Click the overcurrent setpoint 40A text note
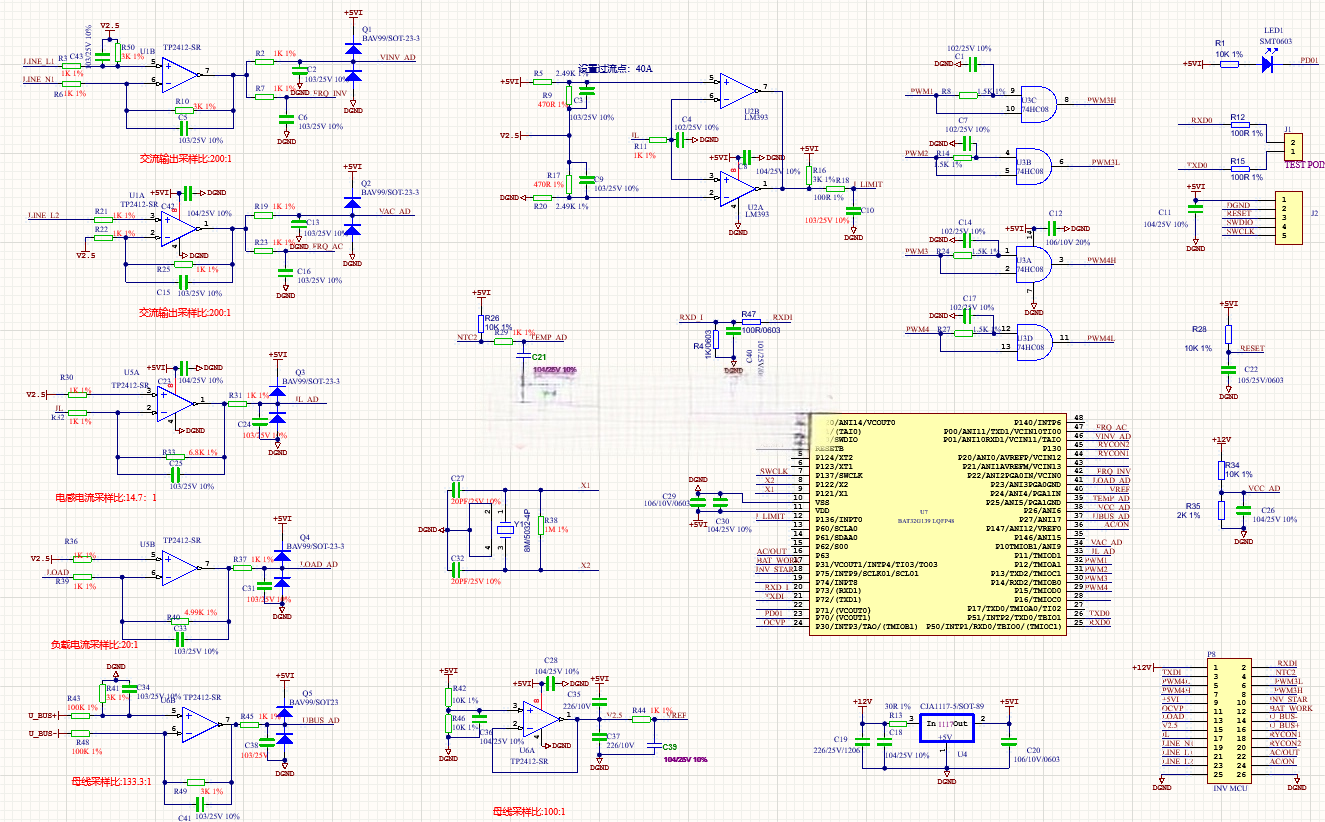Viewport: 1325px width, 822px height. pos(614,69)
